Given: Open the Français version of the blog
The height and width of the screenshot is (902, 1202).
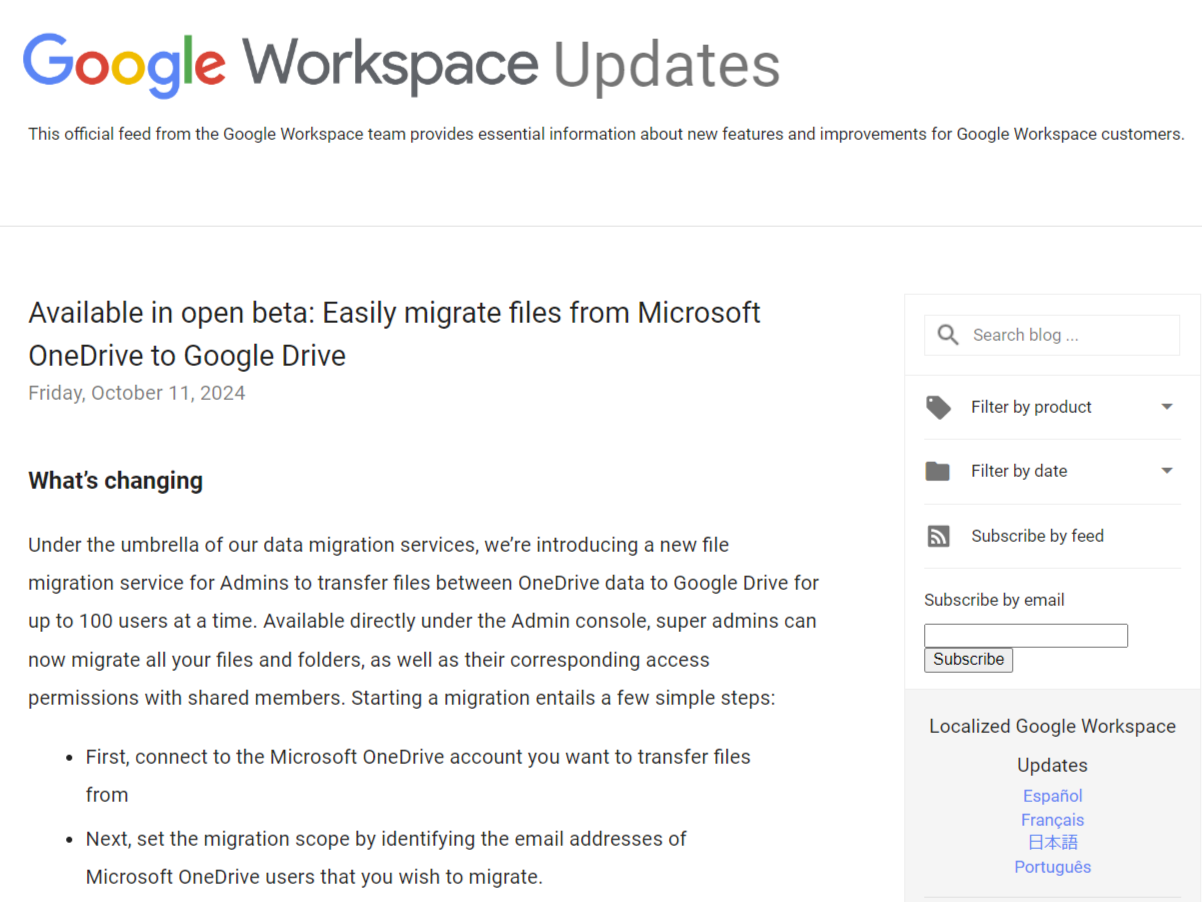Looking at the screenshot, I should tap(1052, 819).
